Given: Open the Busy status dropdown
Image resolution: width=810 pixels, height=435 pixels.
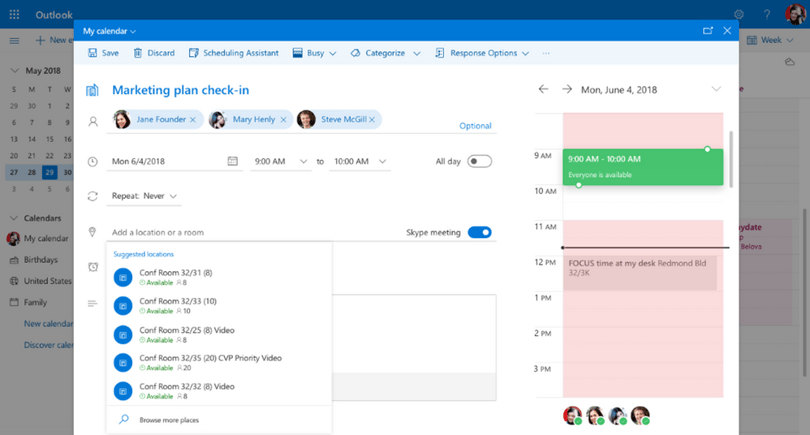Looking at the screenshot, I should 315,53.
